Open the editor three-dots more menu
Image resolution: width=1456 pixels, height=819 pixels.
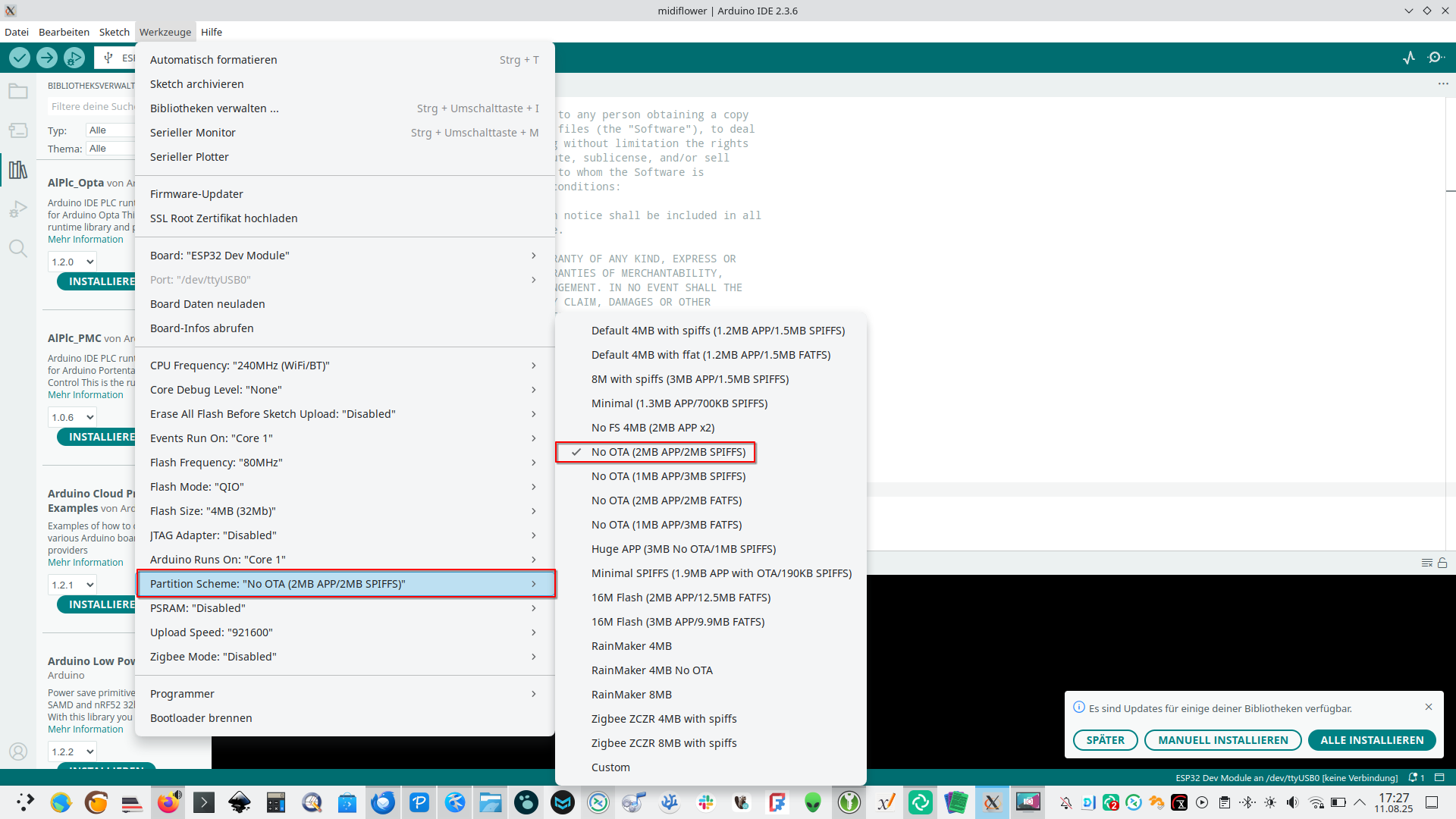[1443, 84]
